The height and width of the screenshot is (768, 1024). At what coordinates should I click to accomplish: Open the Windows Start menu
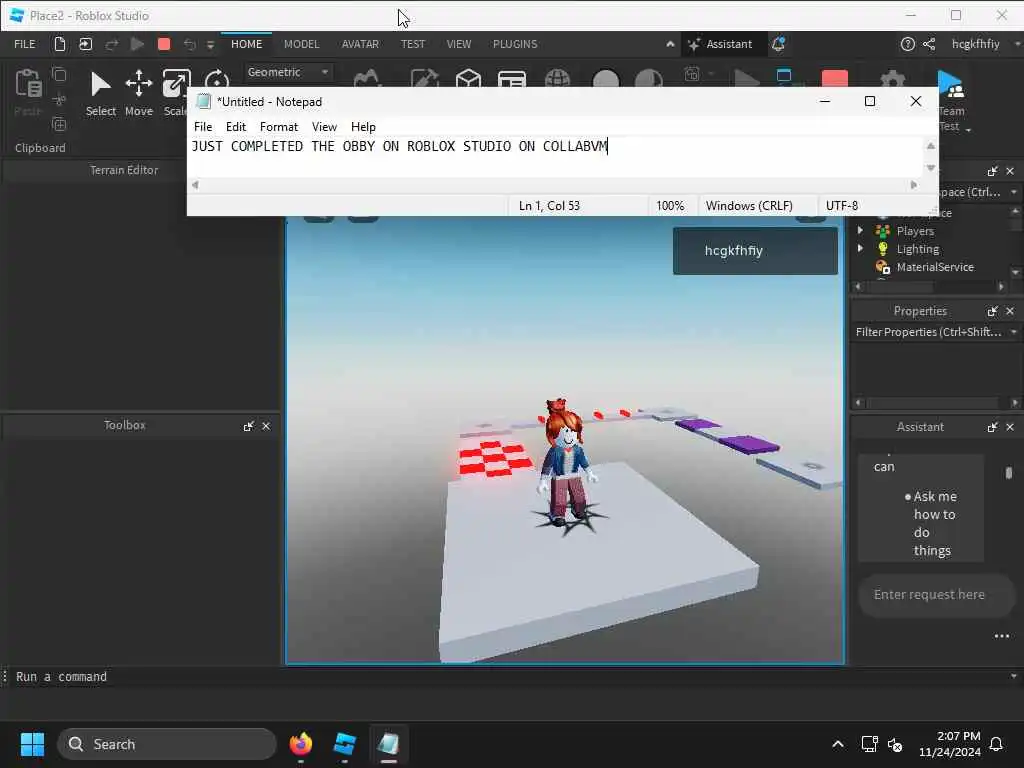[x=32, y=744]
